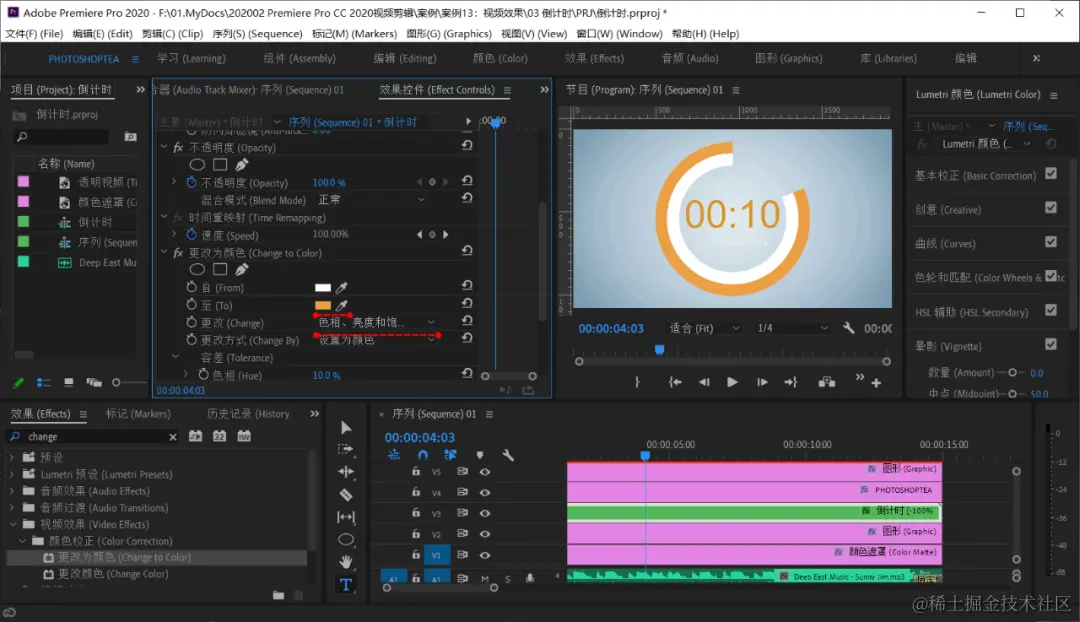Toggle V3 track visibility eye
This screenshot has width=1080, height=622.
(x=485, y=513)
